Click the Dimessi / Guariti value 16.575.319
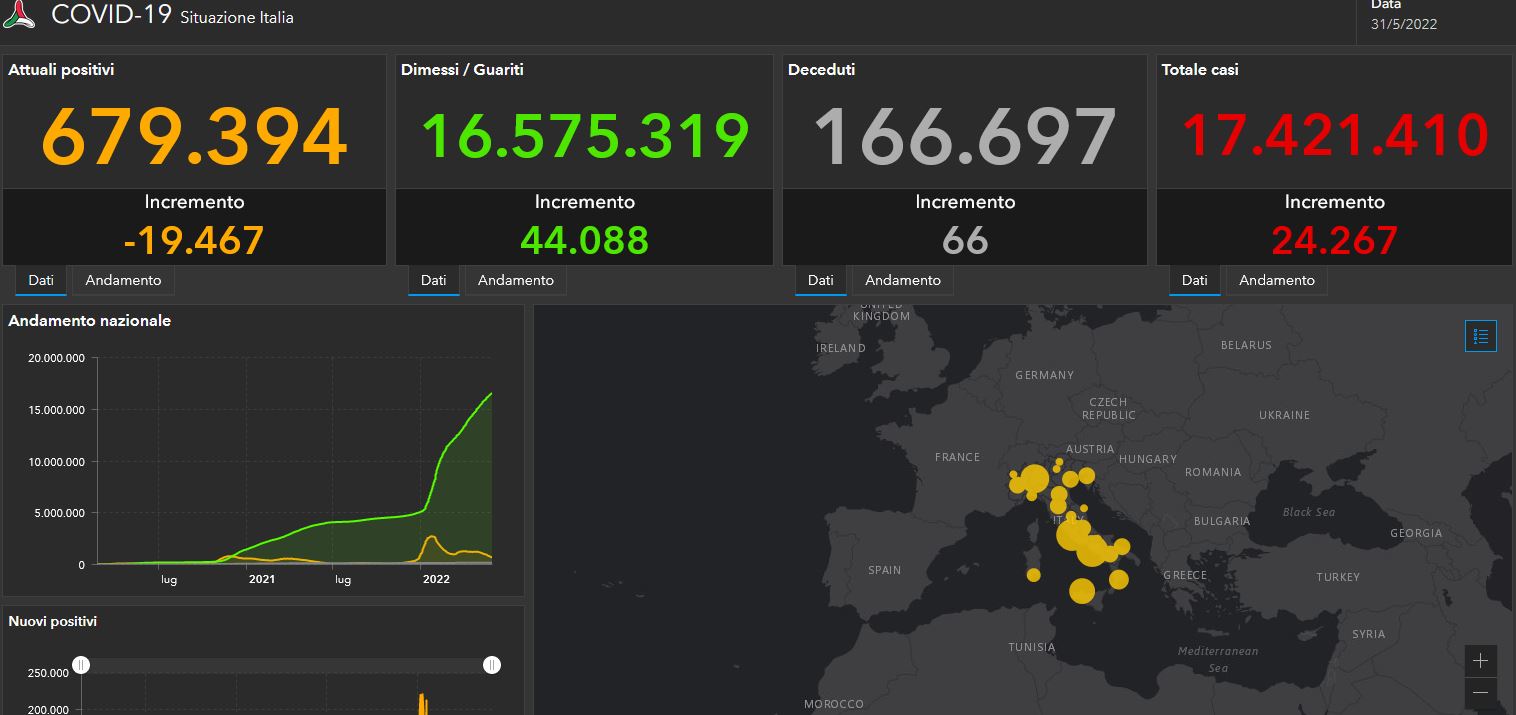This screenshot has width=1516, height=715. point(585,136)
